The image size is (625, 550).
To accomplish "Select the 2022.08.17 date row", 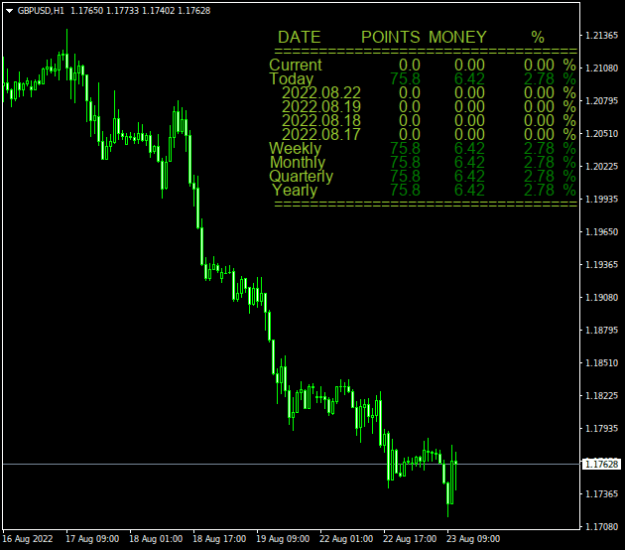I will pos(321,135).
